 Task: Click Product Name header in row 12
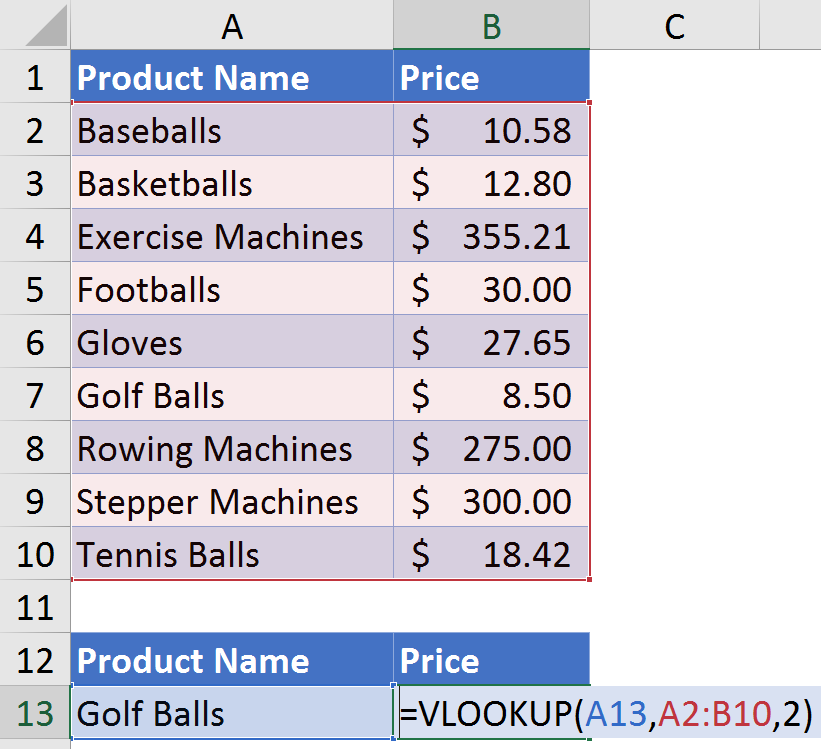232,661
